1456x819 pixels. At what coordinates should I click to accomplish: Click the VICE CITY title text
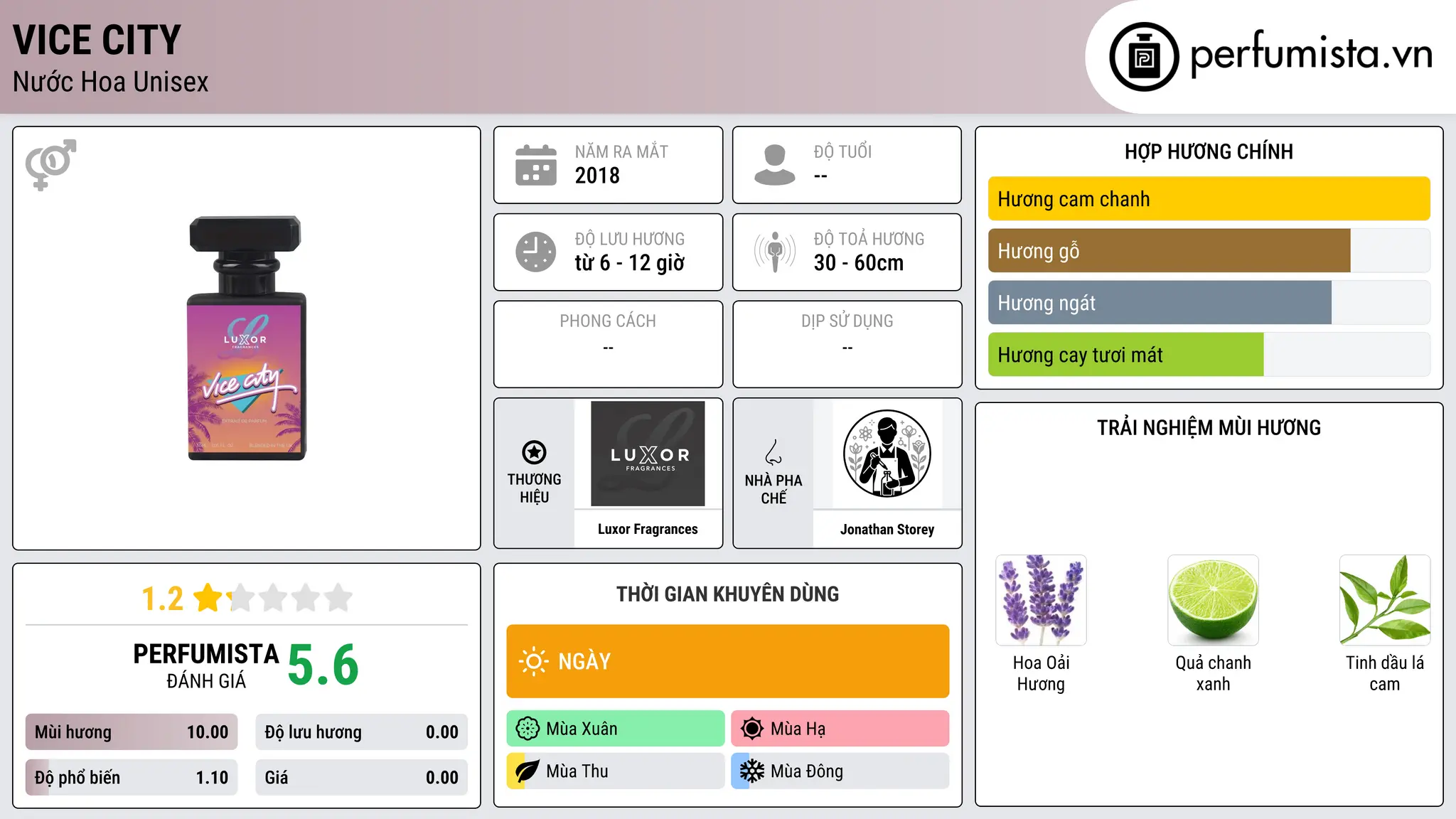click(97, 40)
